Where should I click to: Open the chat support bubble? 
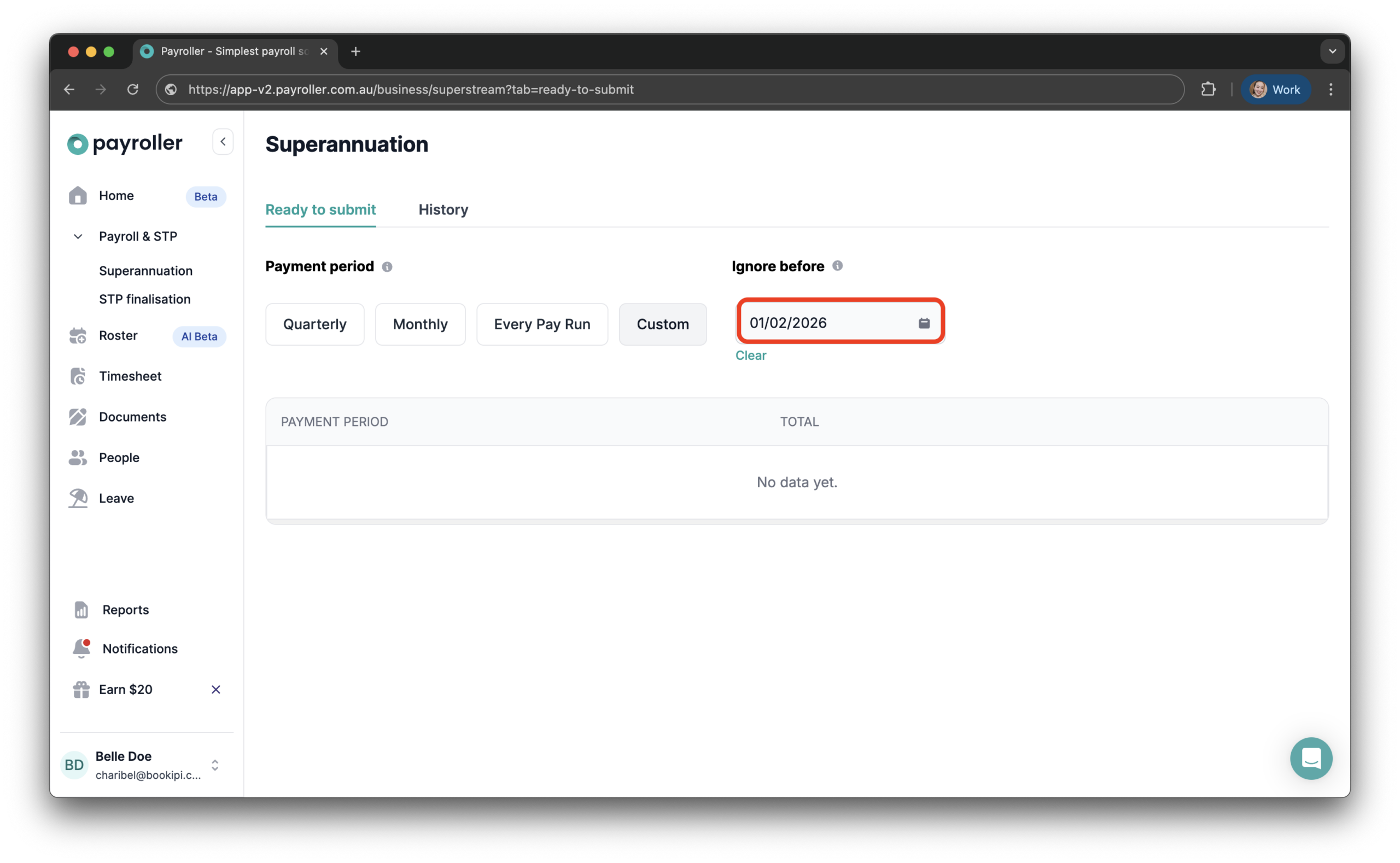pos(1310,759)
